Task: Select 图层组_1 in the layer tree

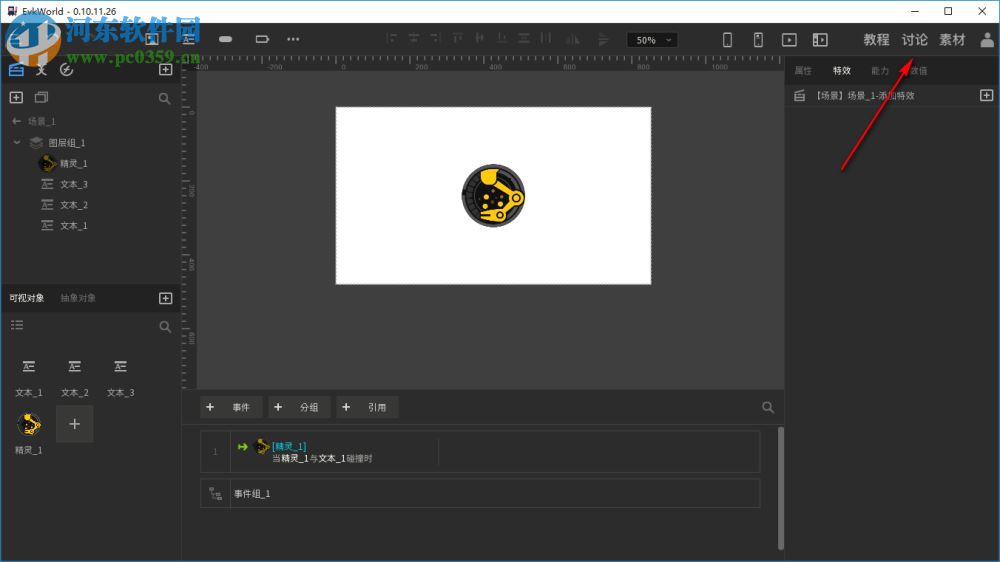Action: [67, 143]
